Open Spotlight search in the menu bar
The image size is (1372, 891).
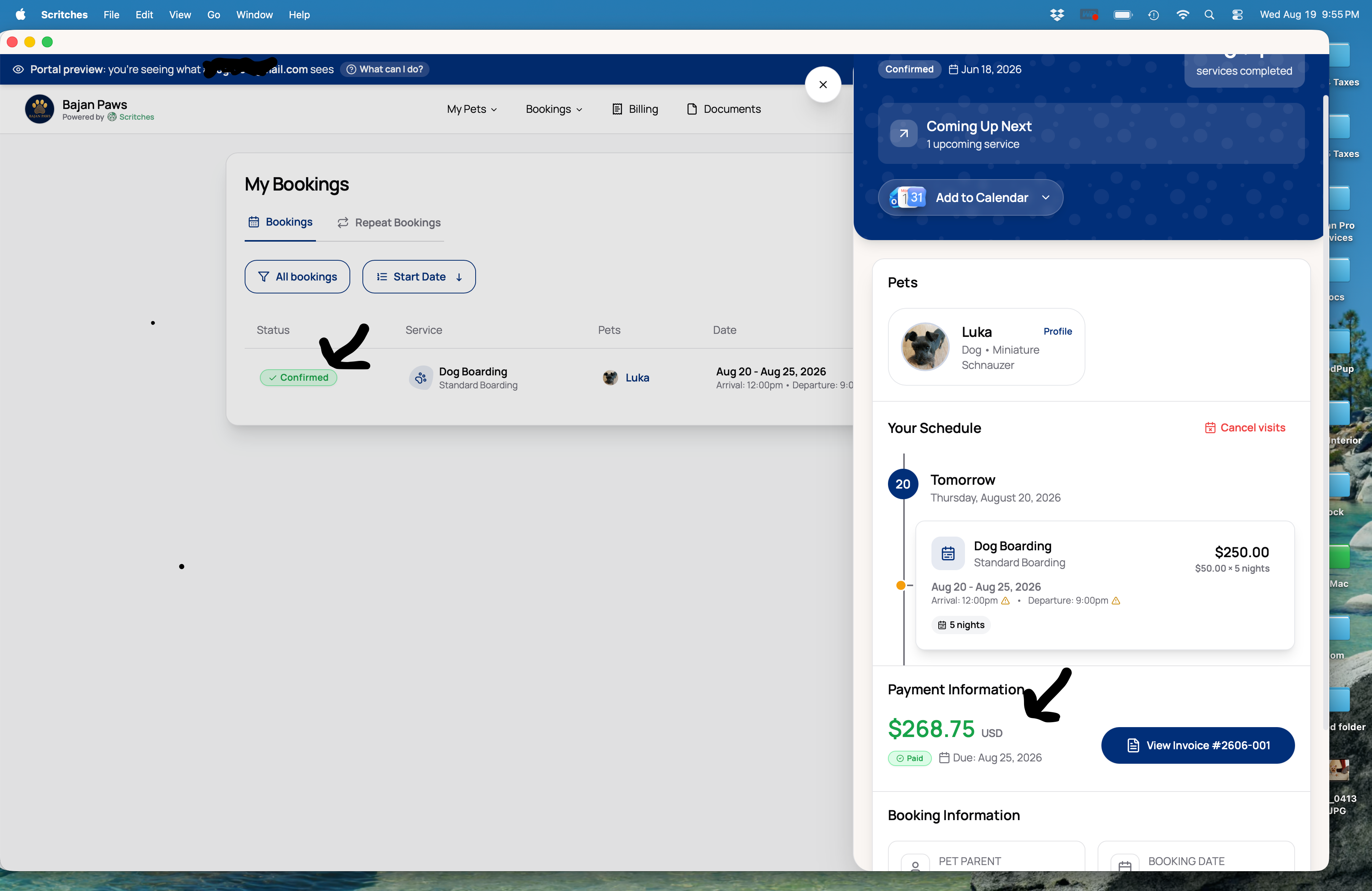(x=1209, y=15)
